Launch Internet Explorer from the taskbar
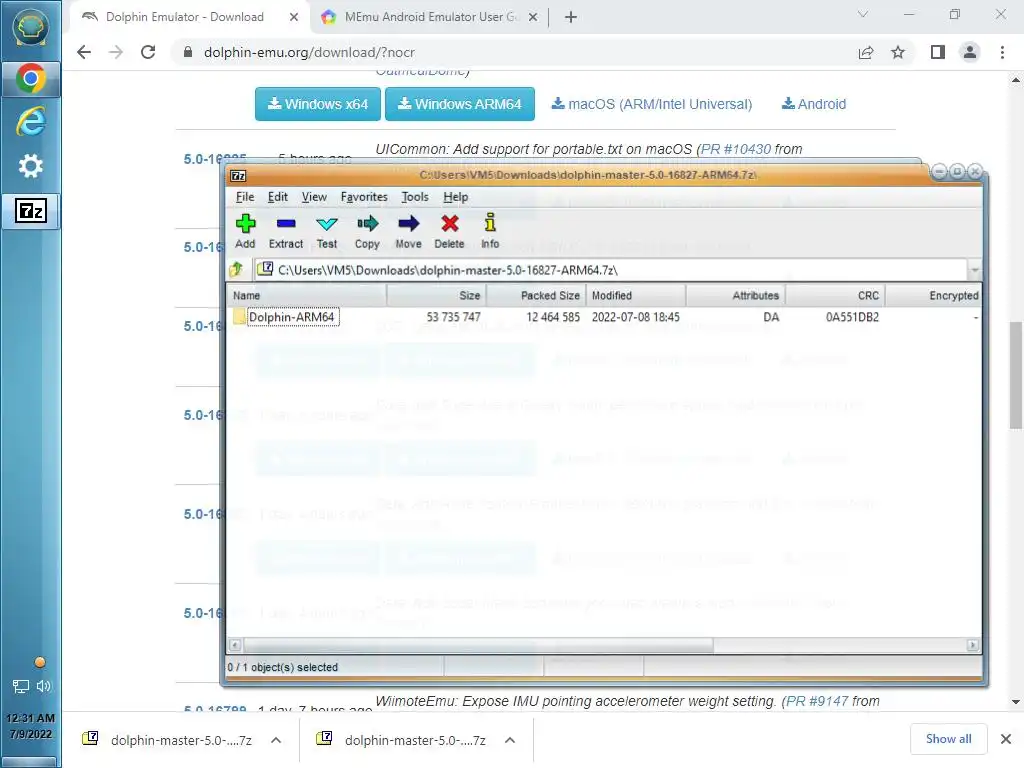 31,121
